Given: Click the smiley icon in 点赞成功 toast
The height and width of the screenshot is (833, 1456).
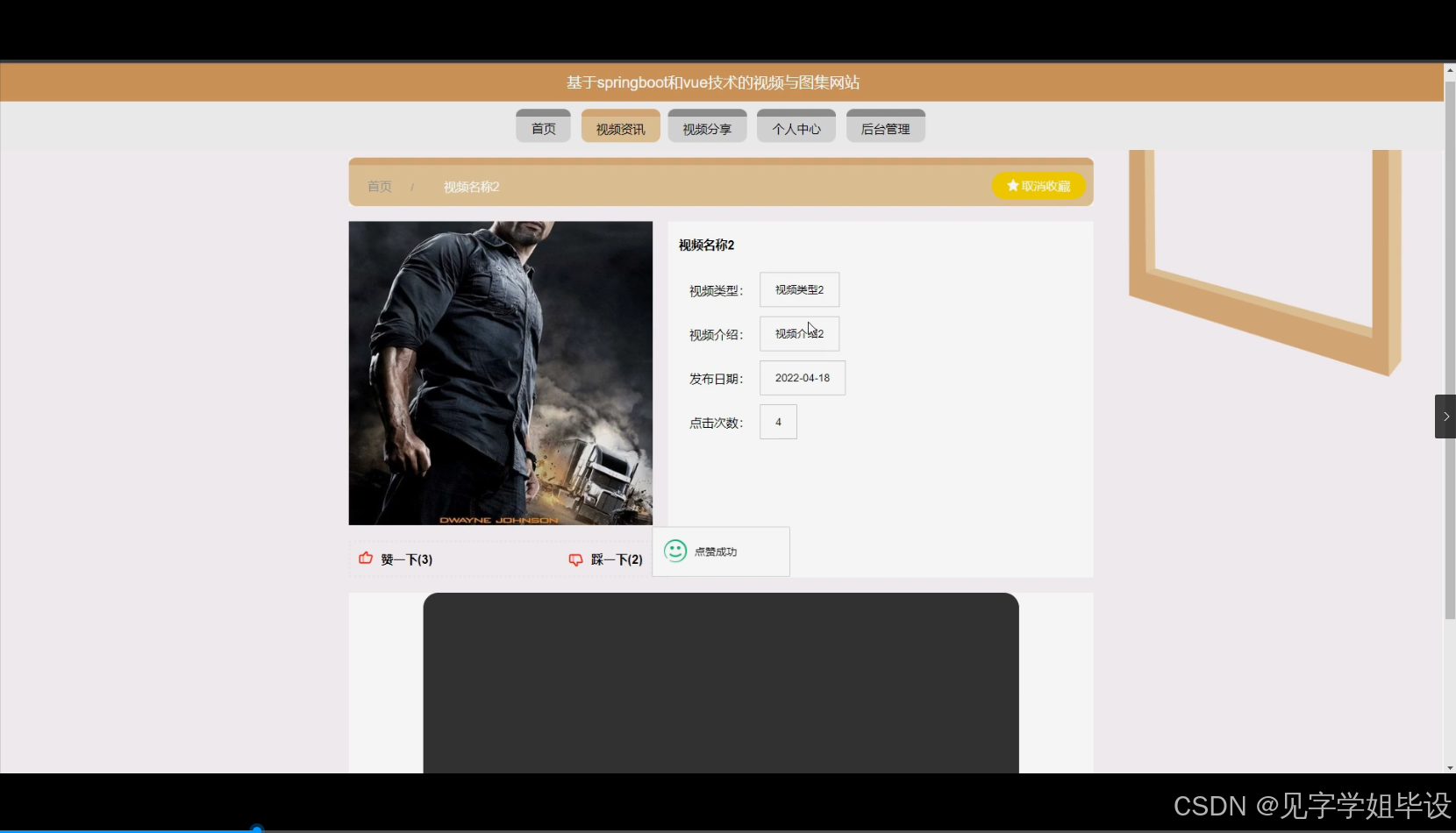Looking at the screenshot, I should click(x=675, y=551).
